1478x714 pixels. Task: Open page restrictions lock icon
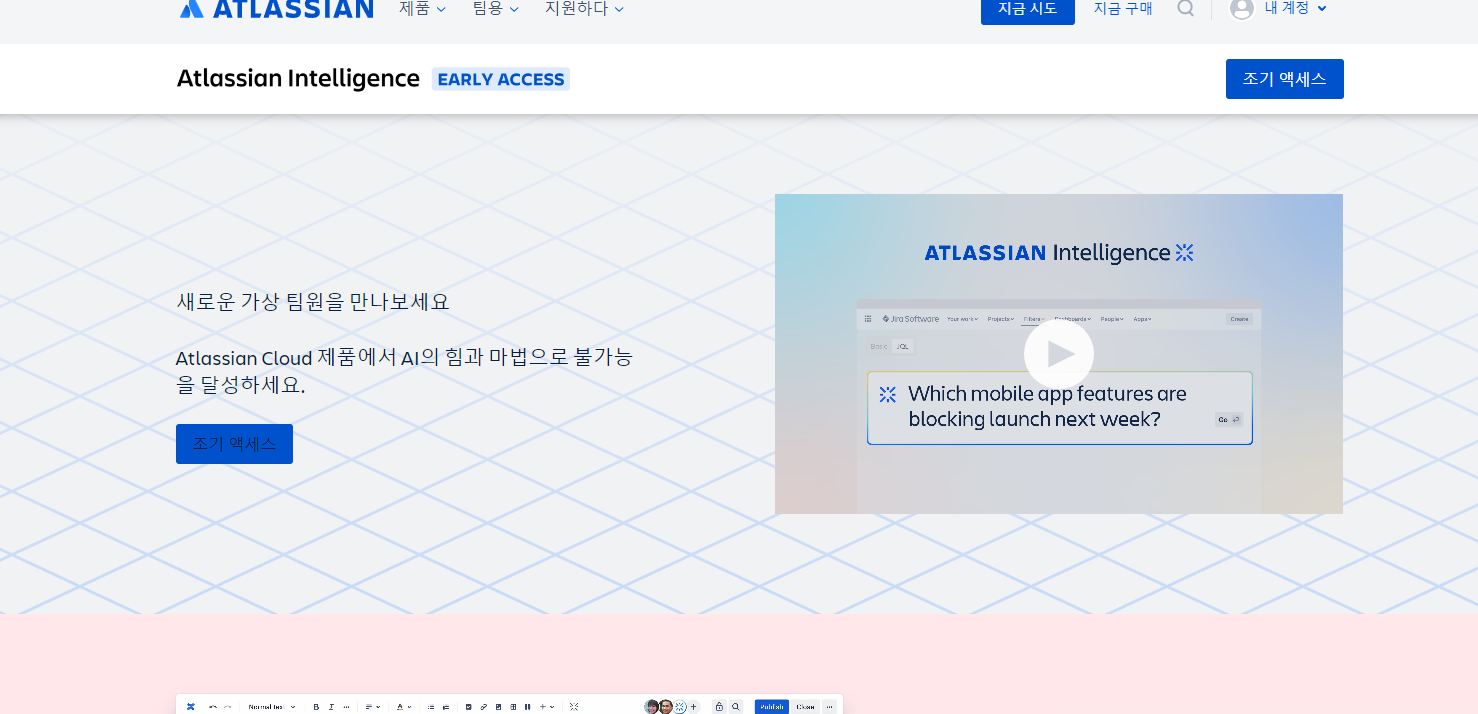[x=719, y=707]
